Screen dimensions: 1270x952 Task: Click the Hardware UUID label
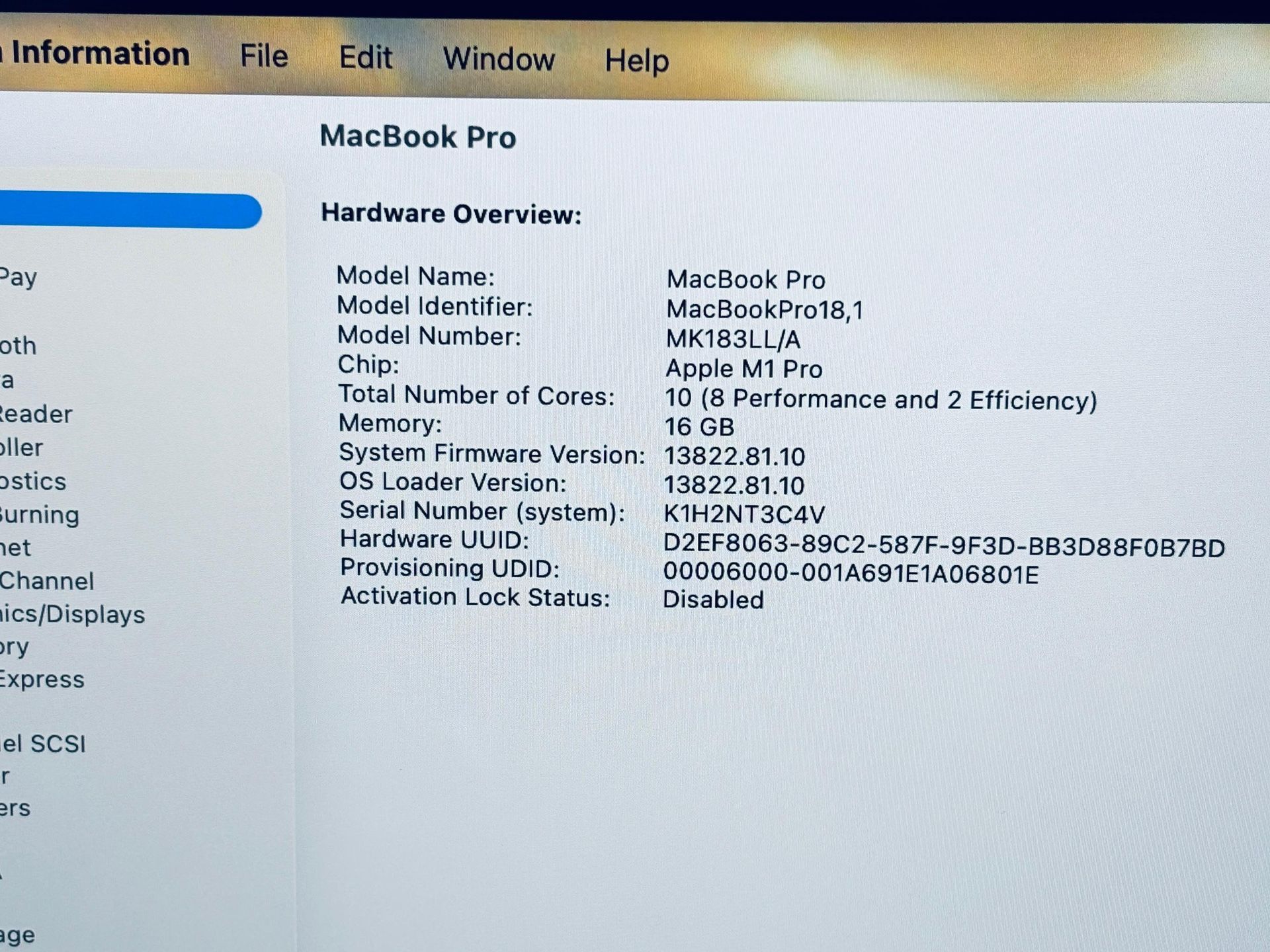click(x=435, y=539)
